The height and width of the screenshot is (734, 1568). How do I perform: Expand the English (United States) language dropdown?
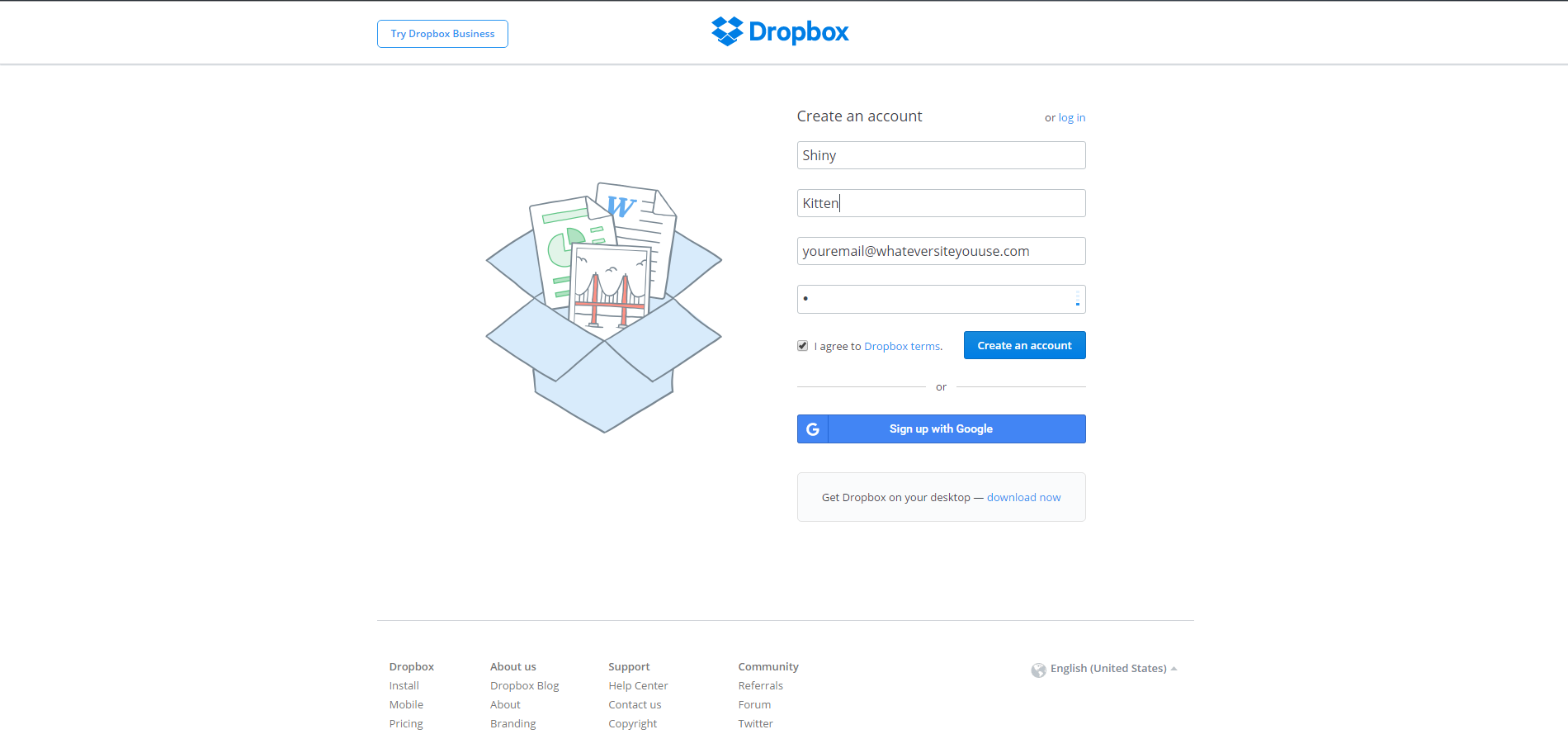(x=1108, y=669)
